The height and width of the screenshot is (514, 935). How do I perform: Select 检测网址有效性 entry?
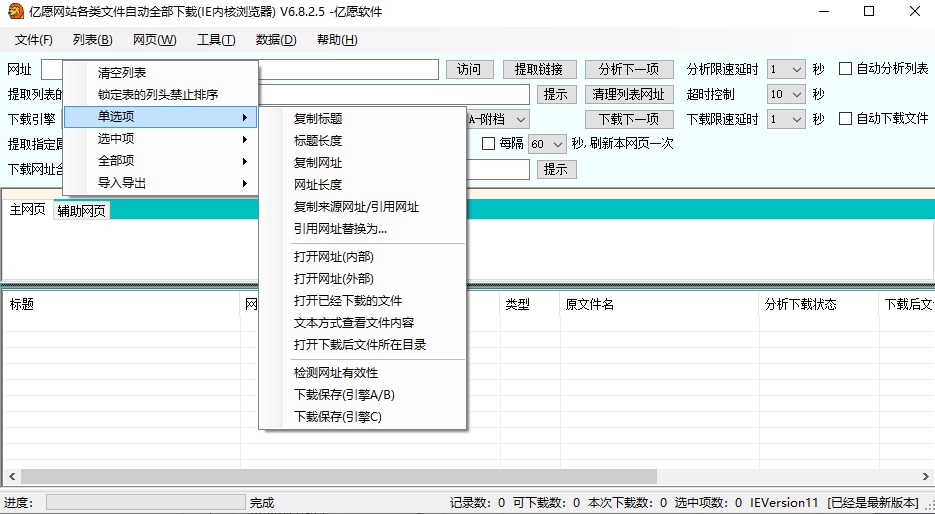[363, 373]
